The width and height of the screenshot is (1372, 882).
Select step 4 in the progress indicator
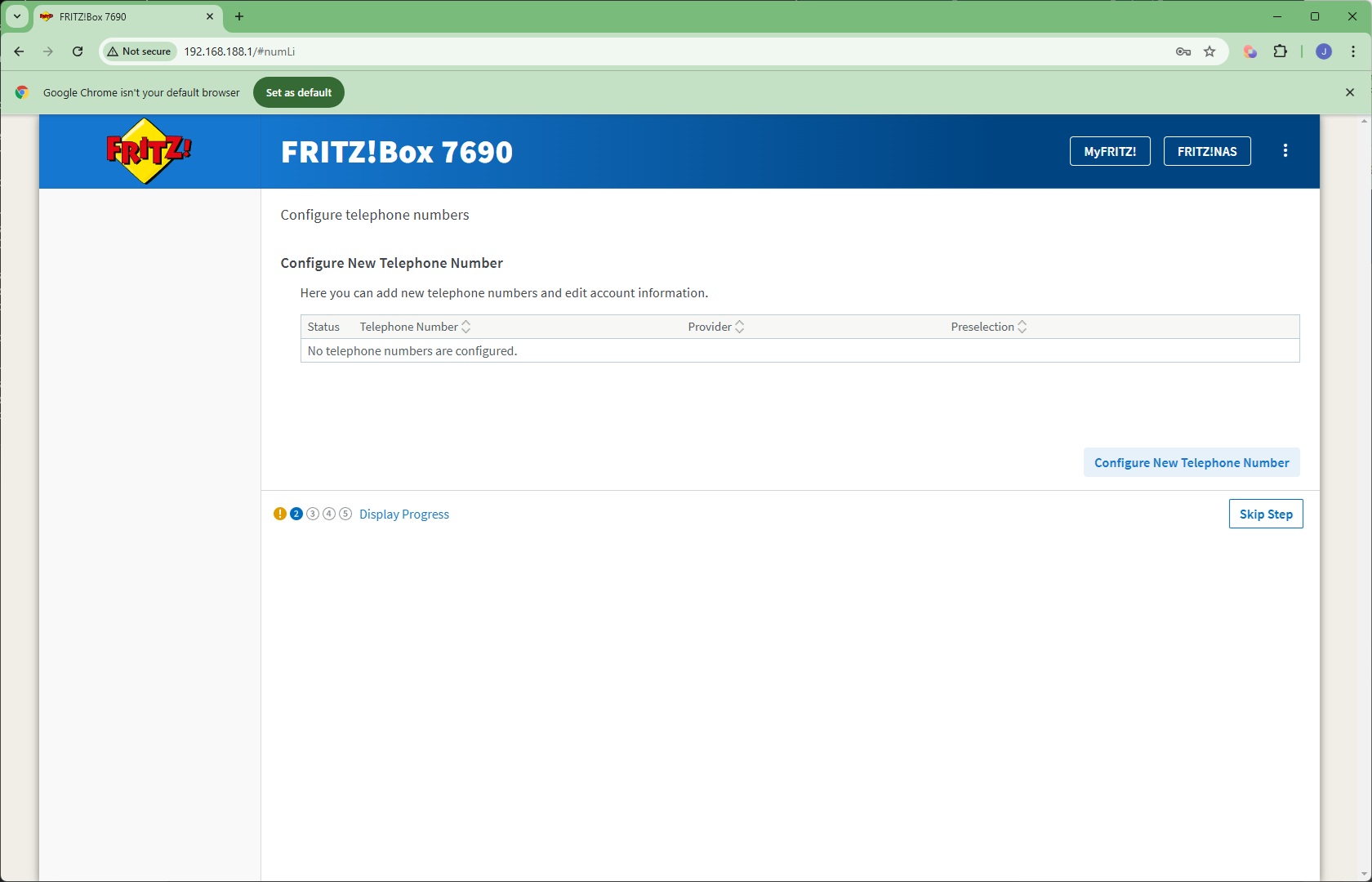point(329,514)
